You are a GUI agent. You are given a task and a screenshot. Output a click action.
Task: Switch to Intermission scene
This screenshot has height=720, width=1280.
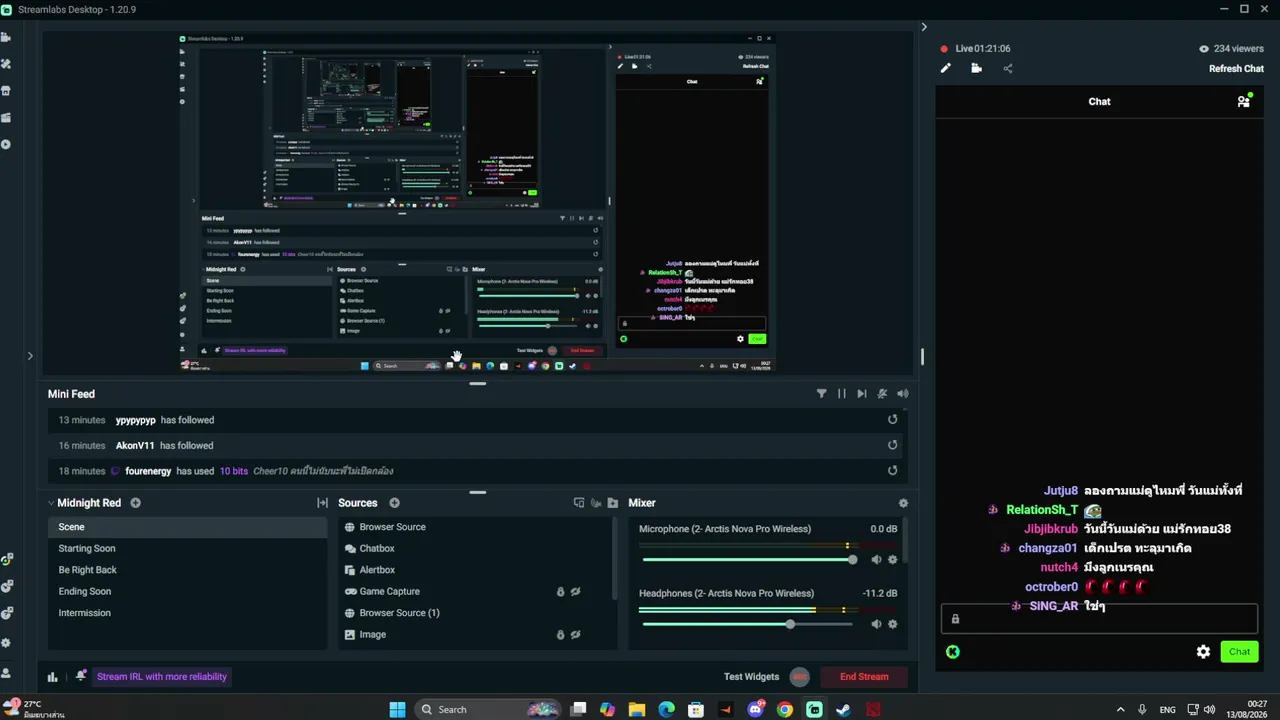[x=187, y=613]
